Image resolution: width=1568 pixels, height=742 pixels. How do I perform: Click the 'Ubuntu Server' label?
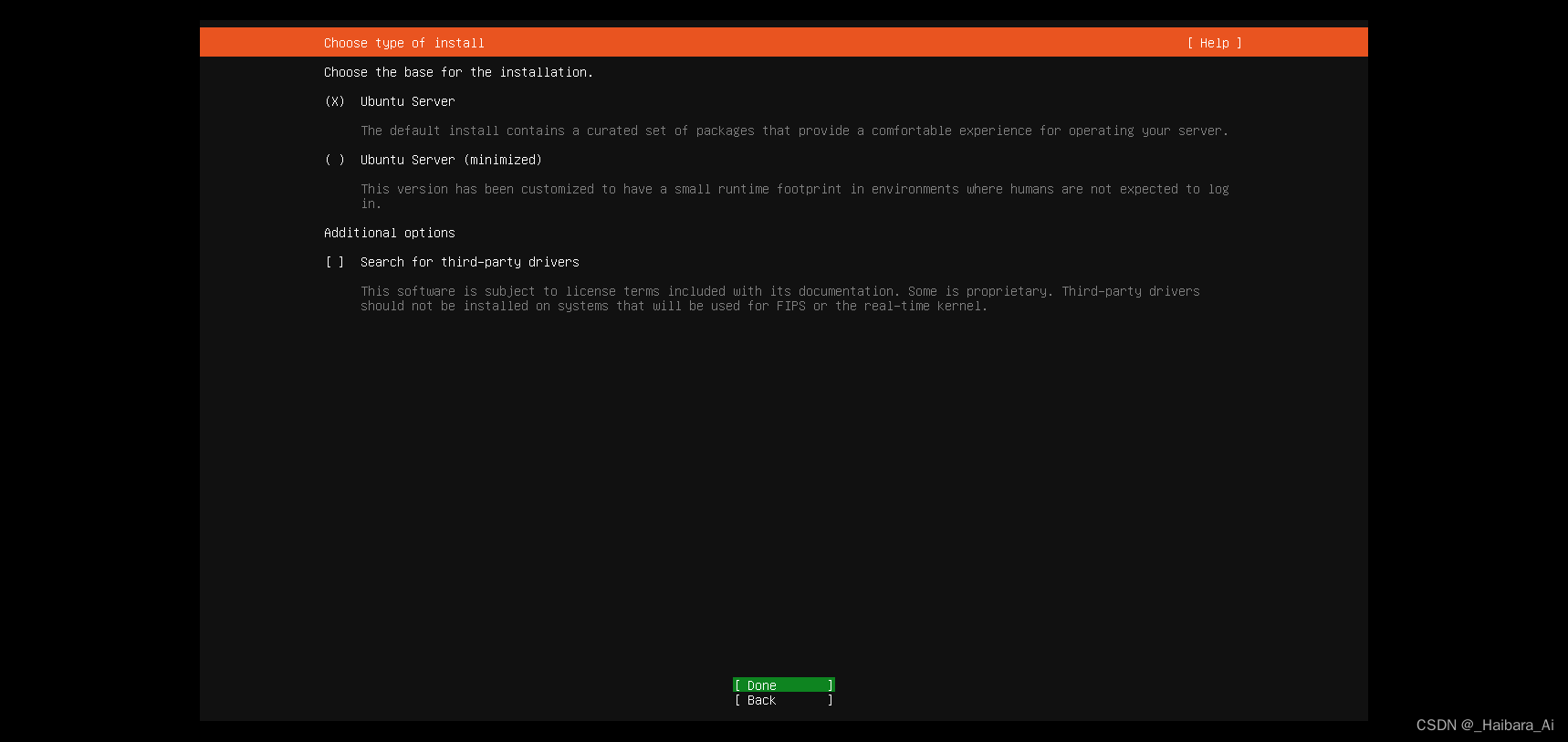tap(407, 101)
